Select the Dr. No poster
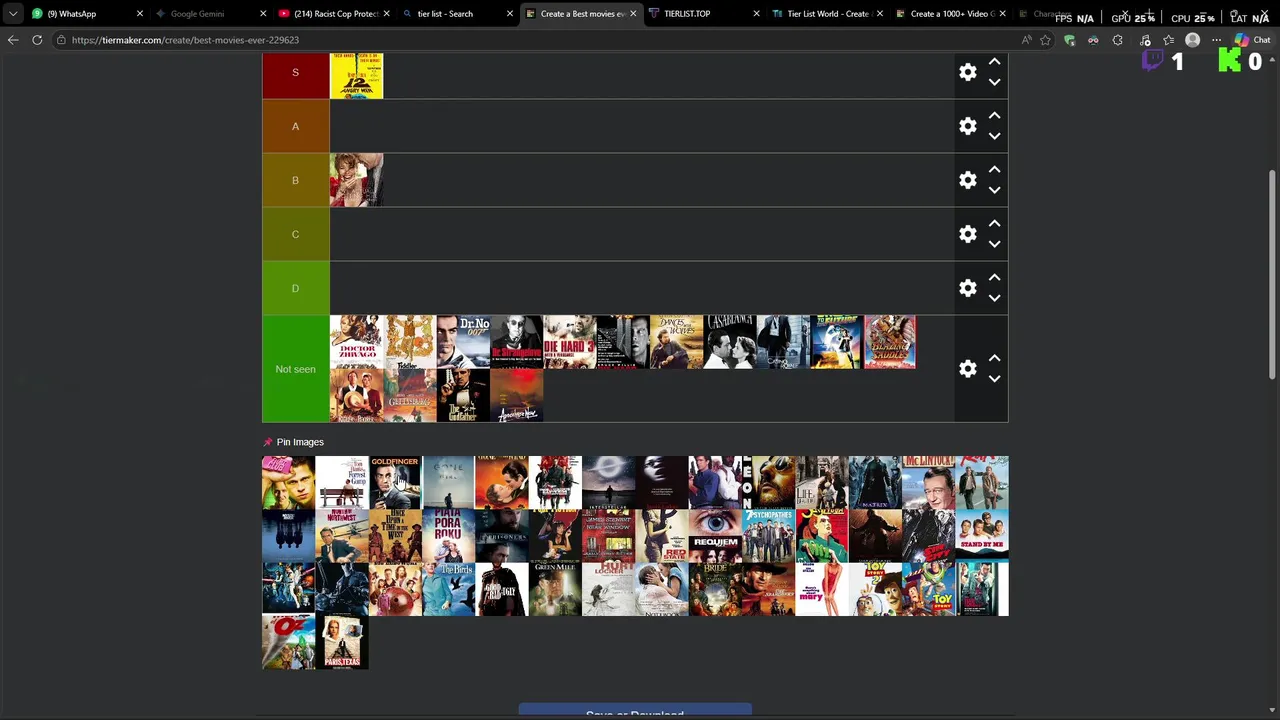 coord(463,342)
